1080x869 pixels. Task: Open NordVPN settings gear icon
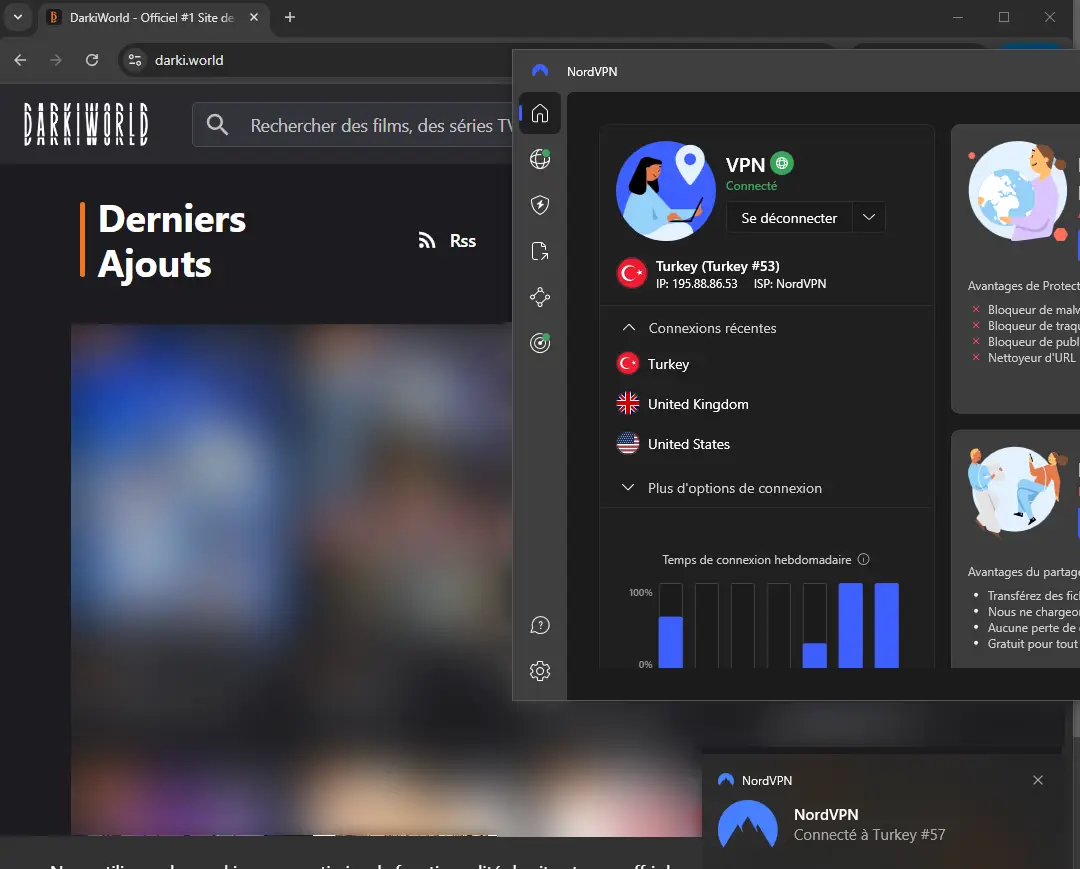pyautogui.click(x=540, y=671)
